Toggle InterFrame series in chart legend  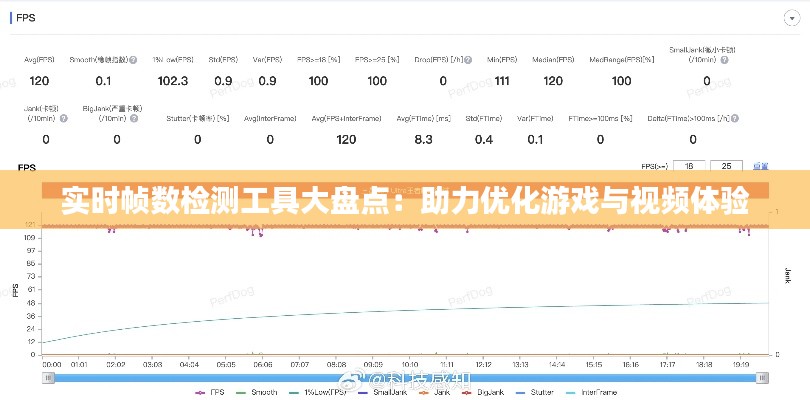(590, 392)
